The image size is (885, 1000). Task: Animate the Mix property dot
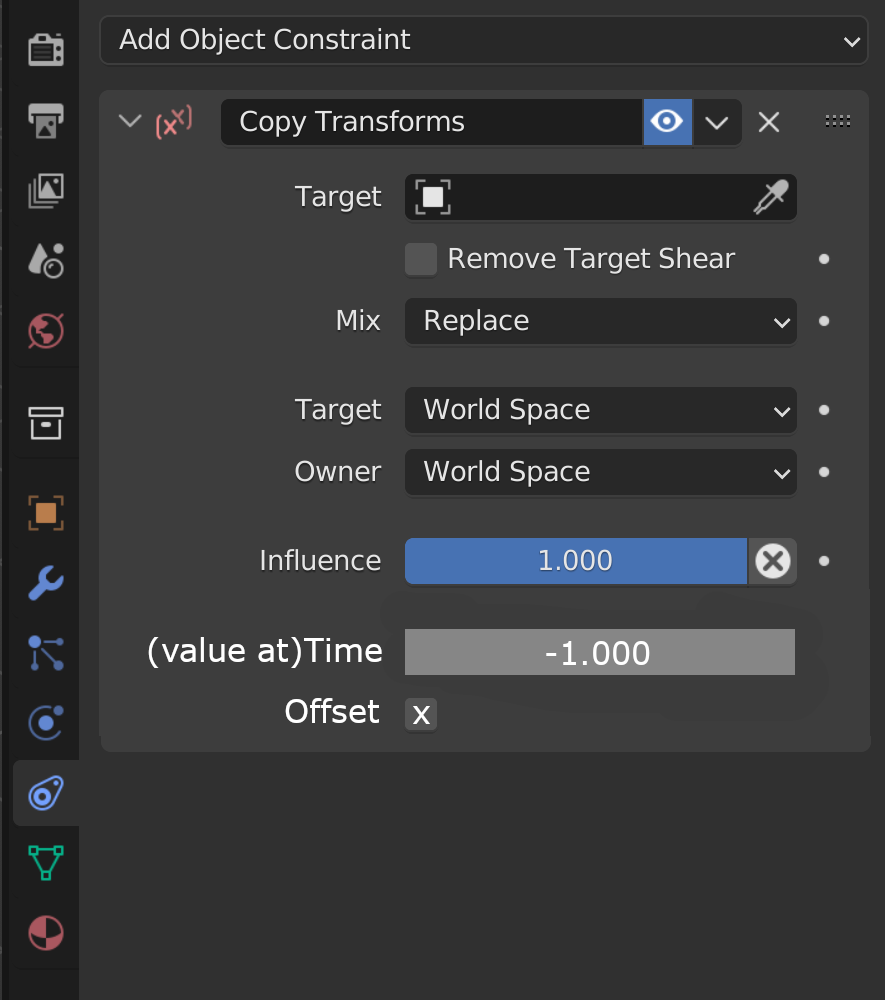pos(824,321)
